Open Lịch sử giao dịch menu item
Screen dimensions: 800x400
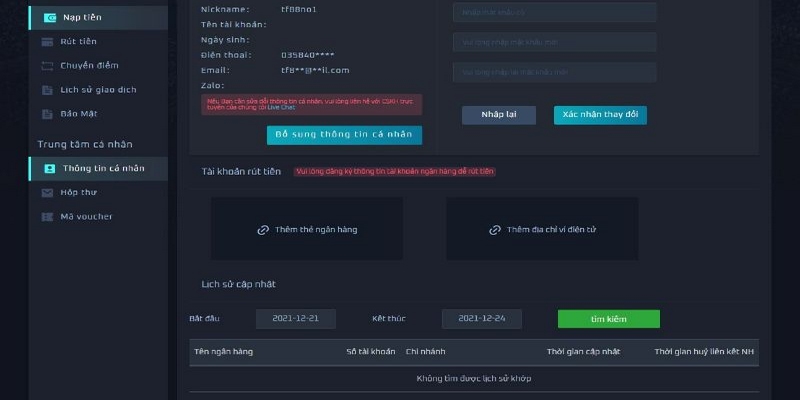click(x=98, y=90)
